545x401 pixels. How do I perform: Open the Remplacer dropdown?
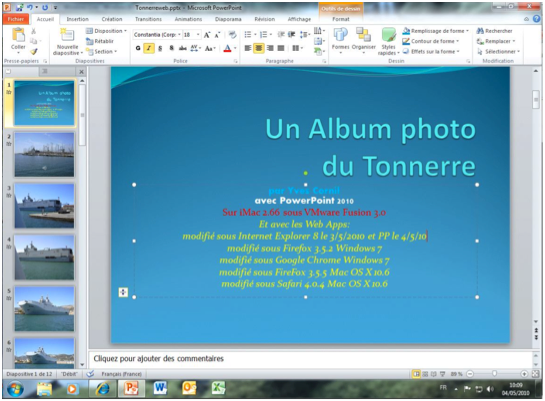pyautogui.click(x=496, y=41)
